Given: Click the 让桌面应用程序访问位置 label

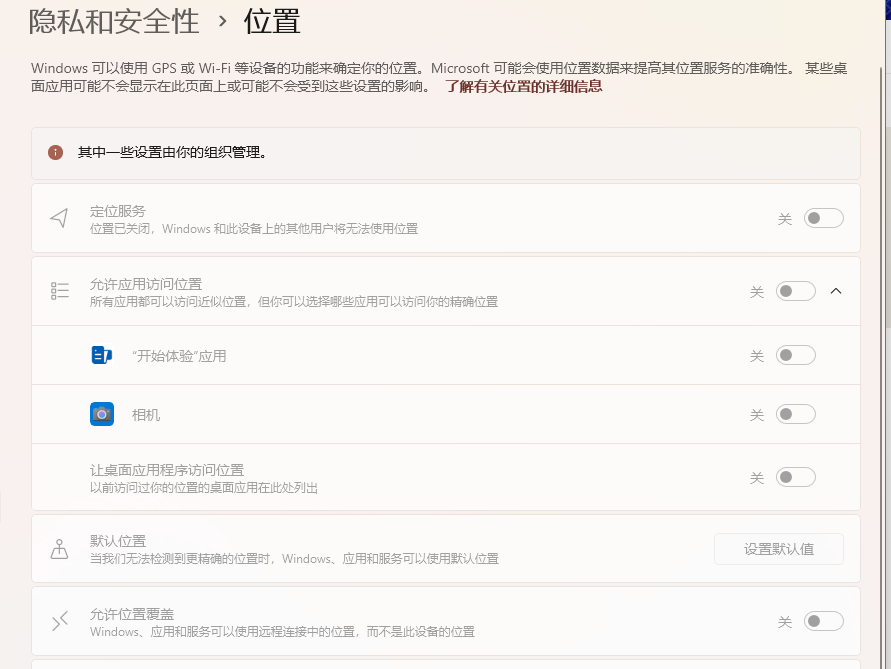Looking at the screenshot, I should coord(167,470).
